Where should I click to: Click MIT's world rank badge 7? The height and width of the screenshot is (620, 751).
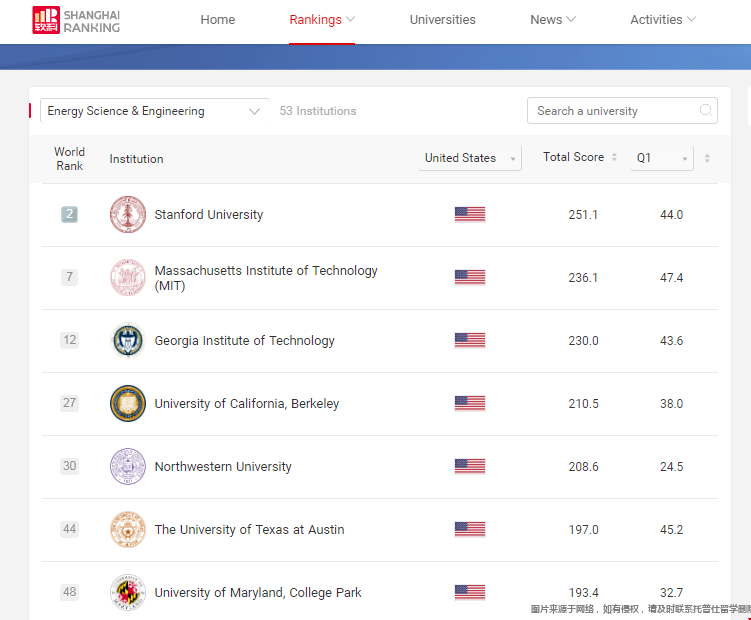[x=69, y=277]
